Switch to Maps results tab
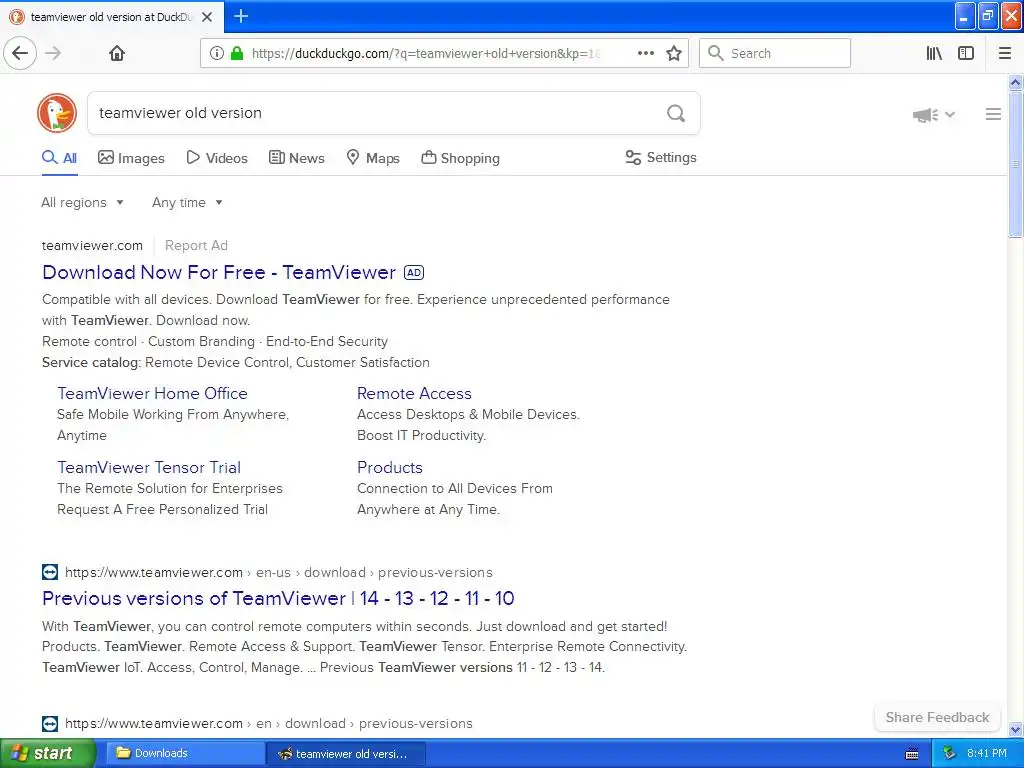Screen dimensions: 1024x768 (x=372, y=158)
